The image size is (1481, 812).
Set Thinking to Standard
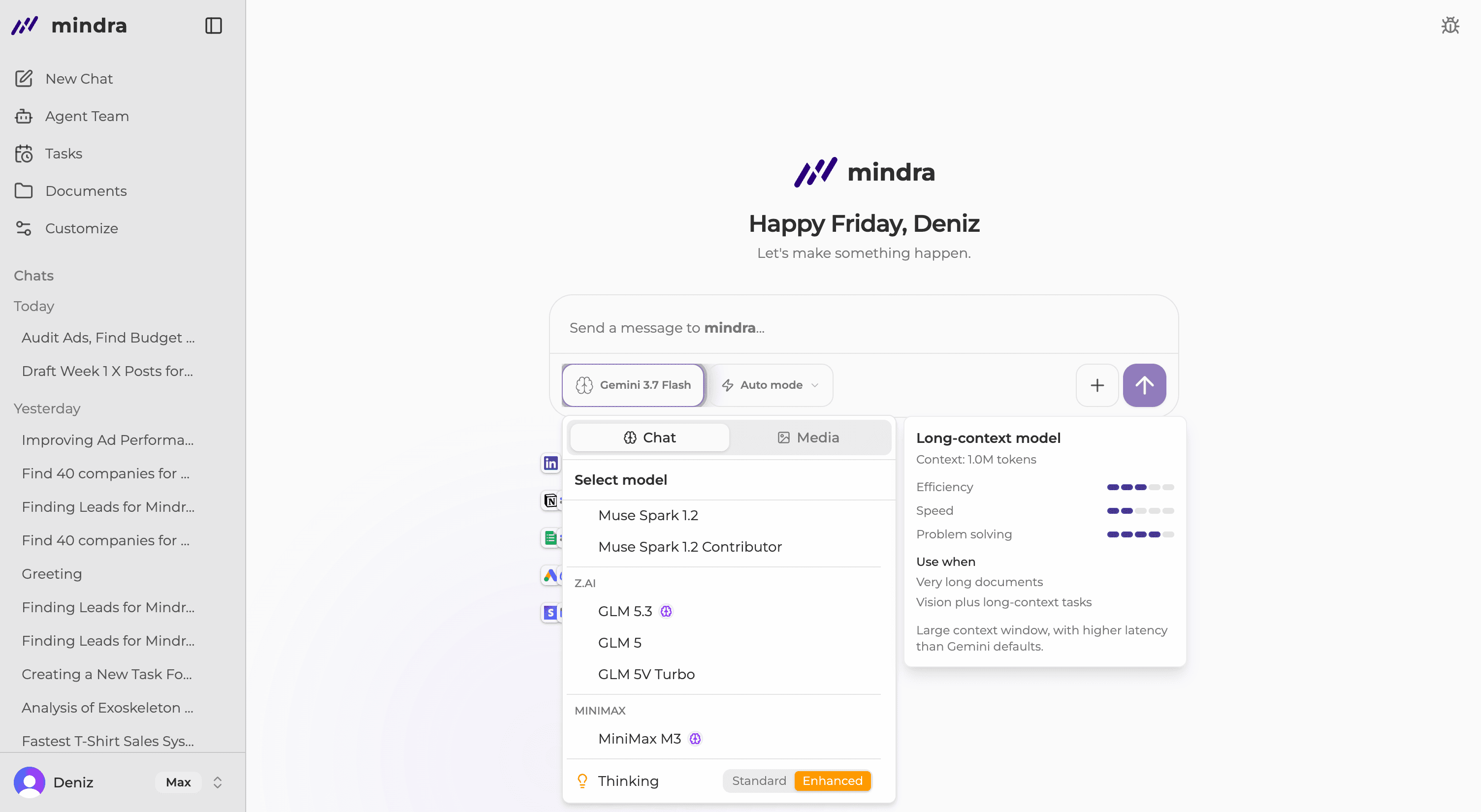tap(759, 781)
